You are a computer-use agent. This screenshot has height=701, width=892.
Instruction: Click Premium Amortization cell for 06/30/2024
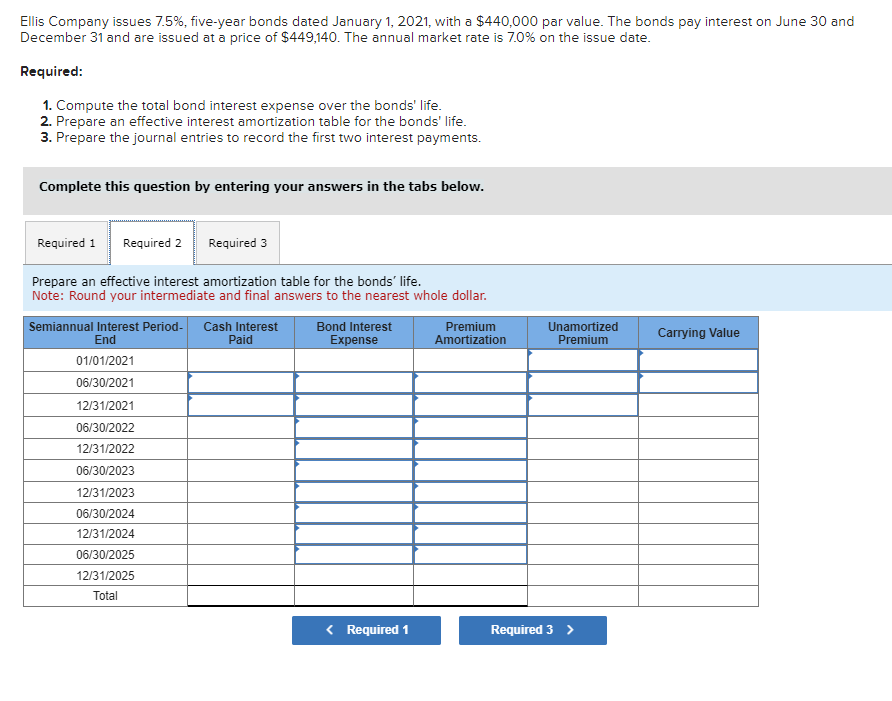click(x=470, y=513)
